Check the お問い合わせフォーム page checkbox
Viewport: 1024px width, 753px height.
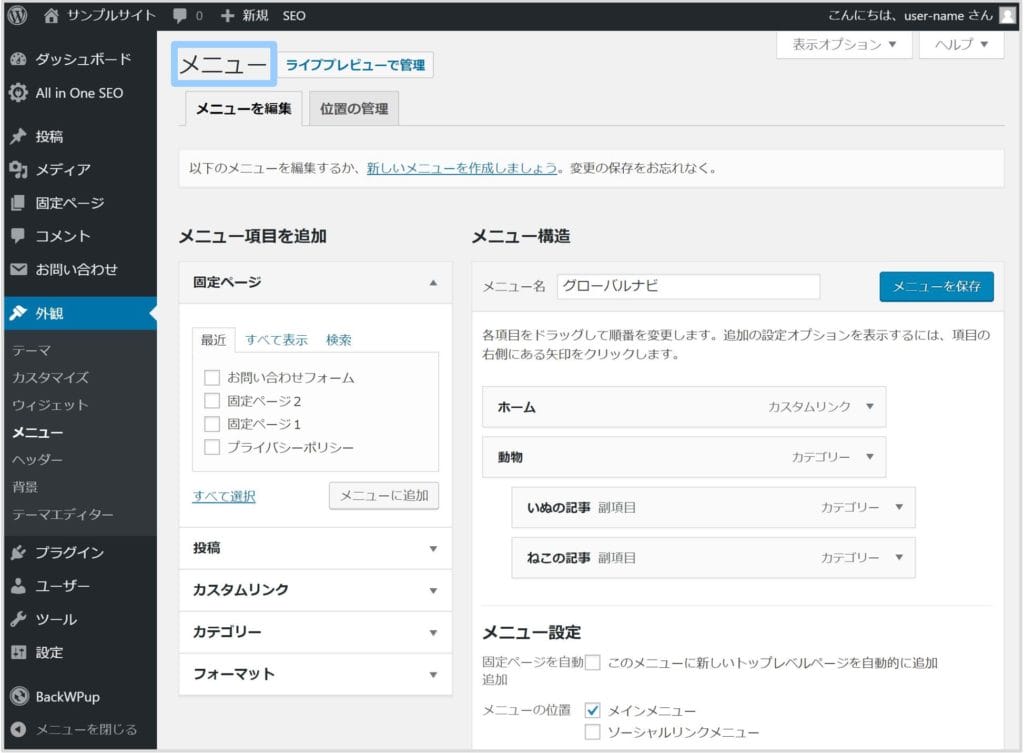coord(212,377)
